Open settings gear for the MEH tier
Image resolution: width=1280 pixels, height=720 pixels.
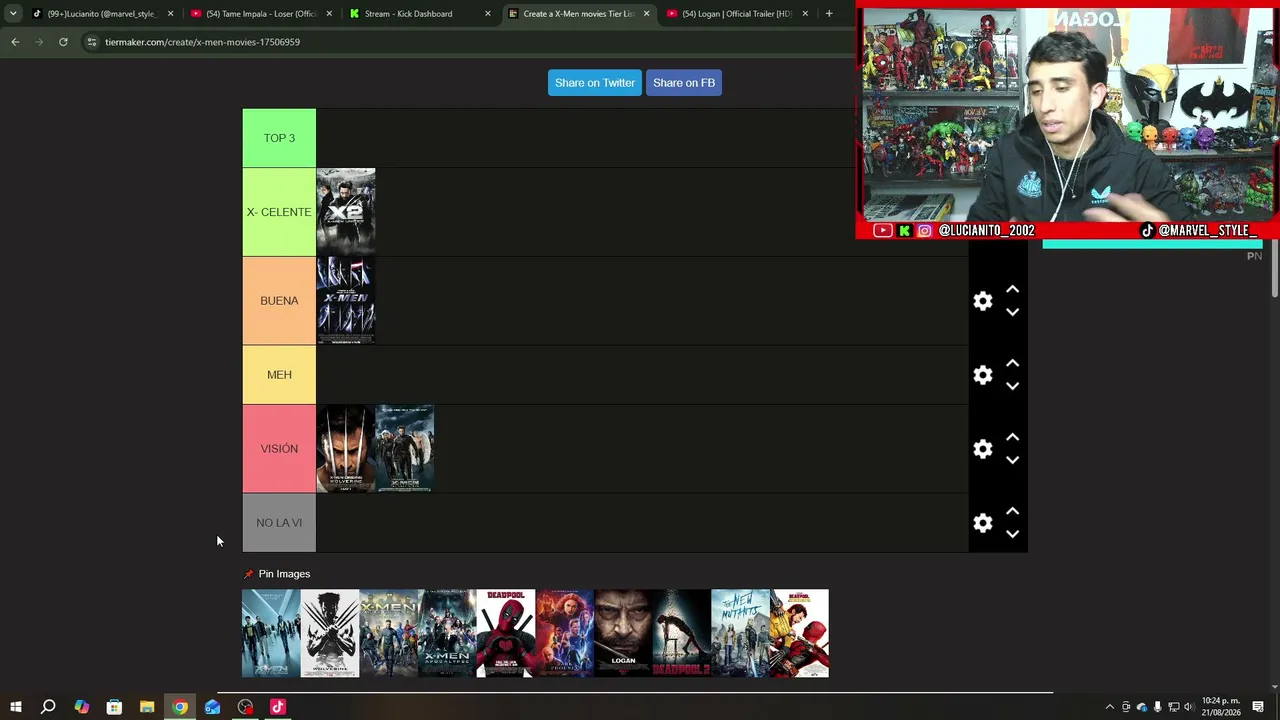coord(983,375)
